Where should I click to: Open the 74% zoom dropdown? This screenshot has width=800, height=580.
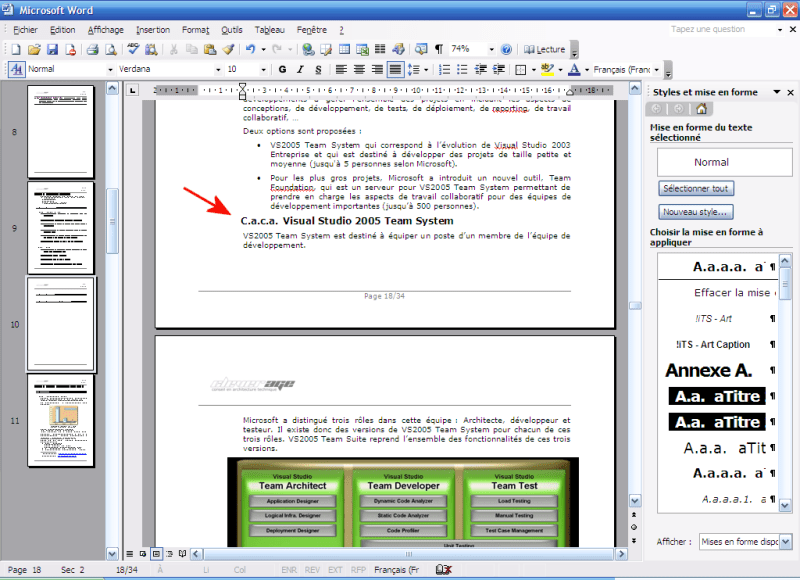tap(491, 49)
